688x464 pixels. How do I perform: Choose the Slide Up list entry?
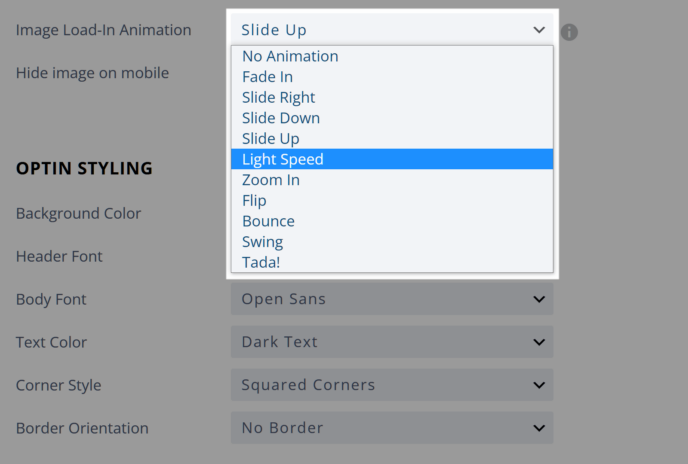(392, 139)
